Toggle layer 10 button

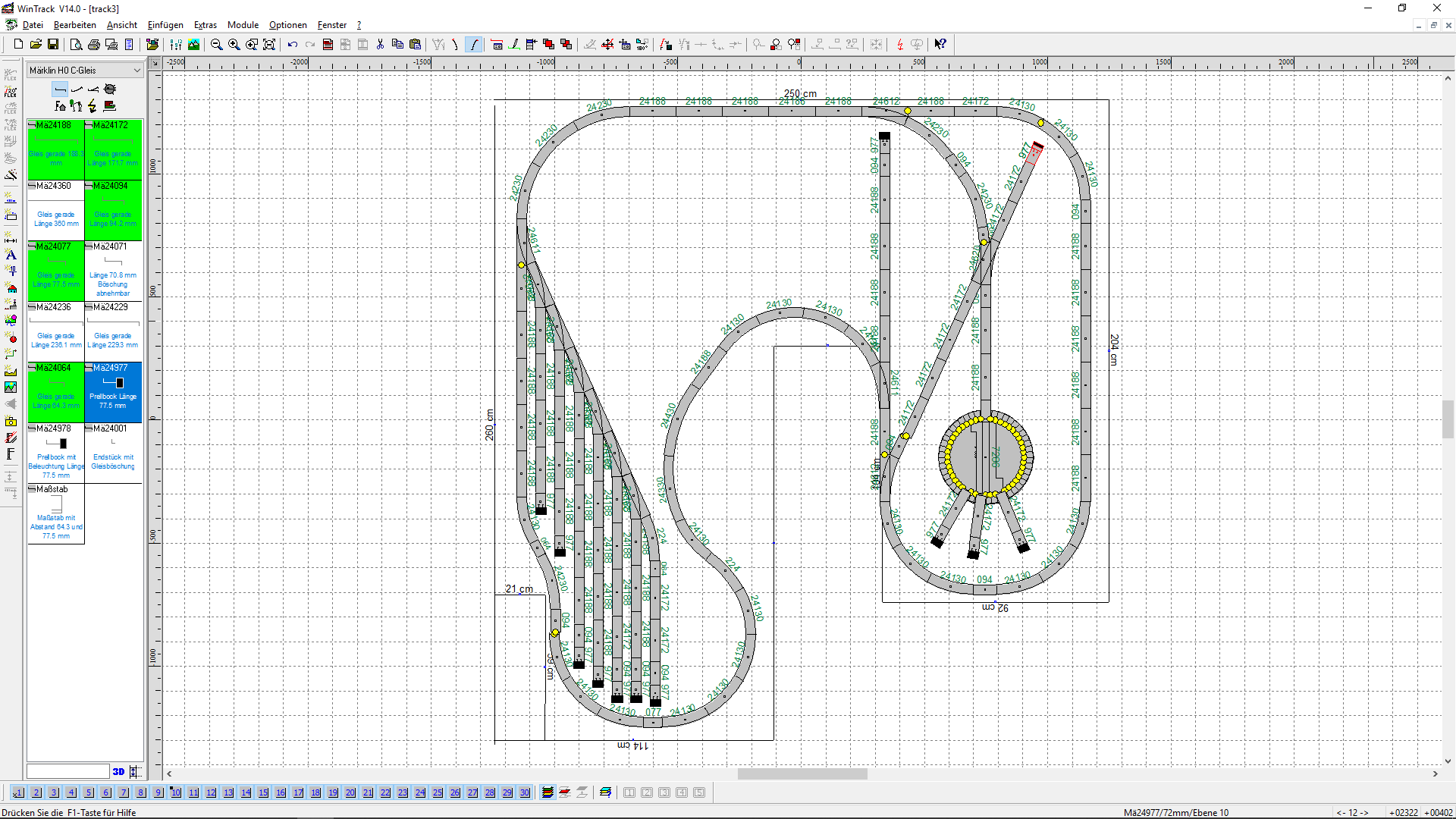(x=176, y=792)
